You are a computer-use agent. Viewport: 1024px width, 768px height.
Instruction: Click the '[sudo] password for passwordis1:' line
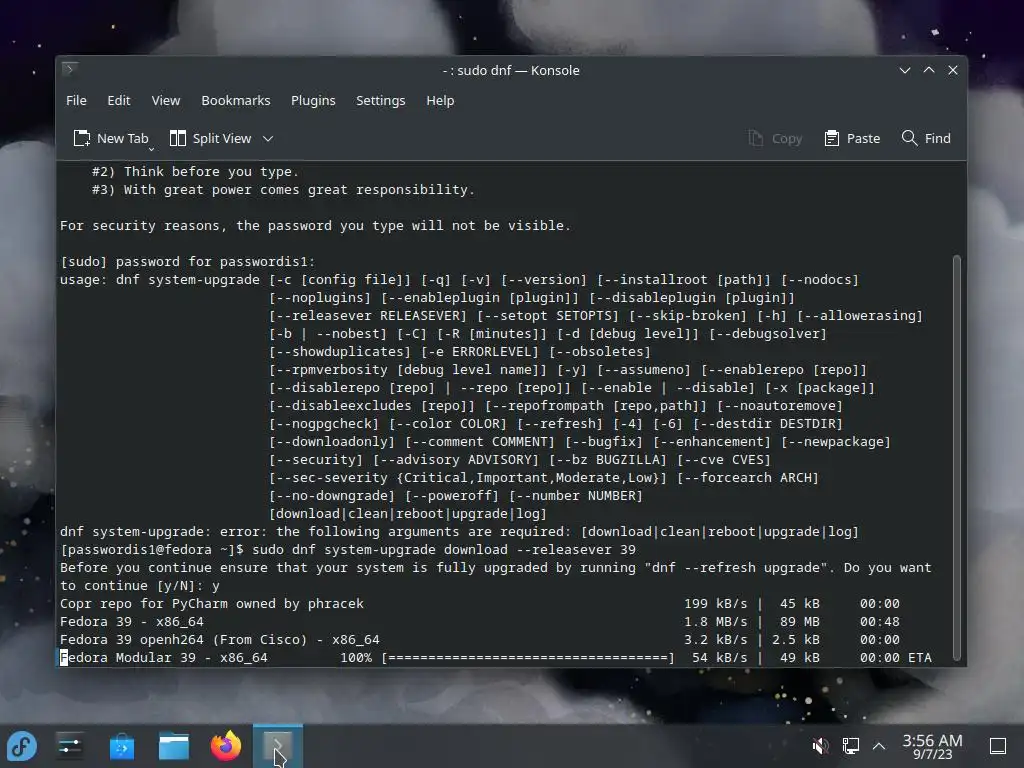187,261
